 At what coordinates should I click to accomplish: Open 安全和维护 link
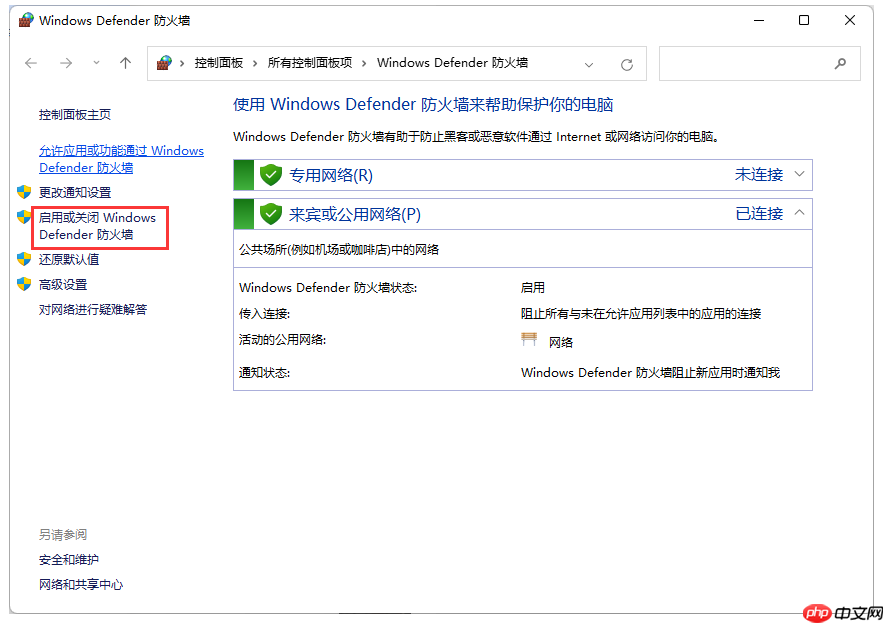(x=69, y=560)
